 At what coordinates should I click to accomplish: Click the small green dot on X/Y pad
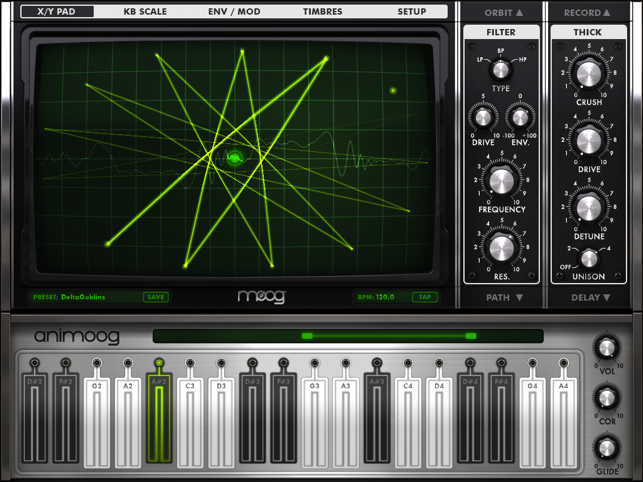pos(393,90)
